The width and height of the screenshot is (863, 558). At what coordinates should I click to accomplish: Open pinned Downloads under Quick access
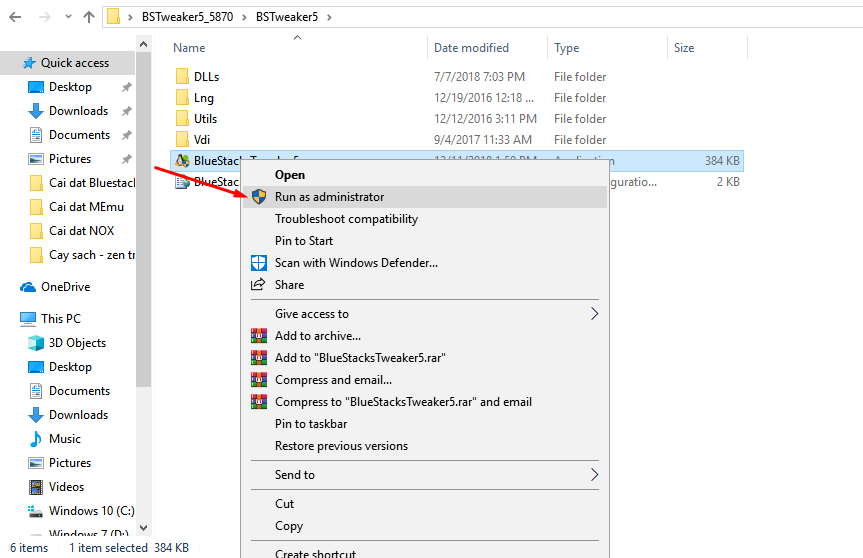click(x=78, y=111)
